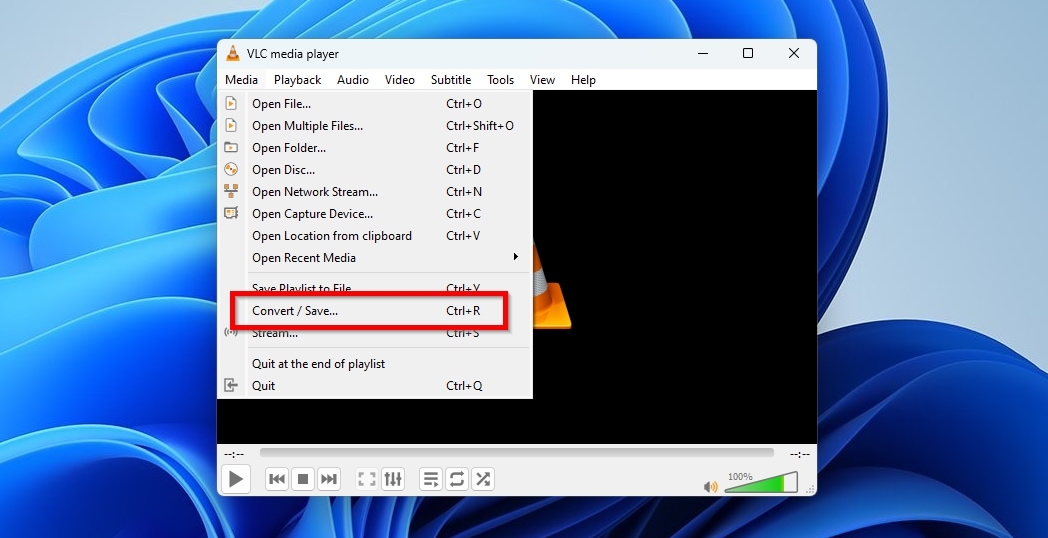
Task: Toggle loop repeat mode
Action: pyautogui.click(x=457, y=479)
